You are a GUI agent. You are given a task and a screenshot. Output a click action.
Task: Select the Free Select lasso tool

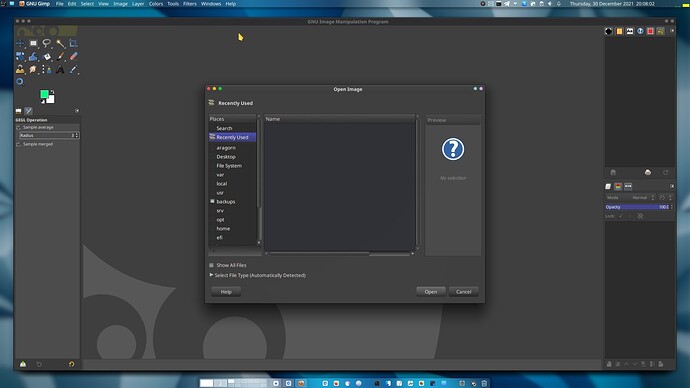[47, 43]
